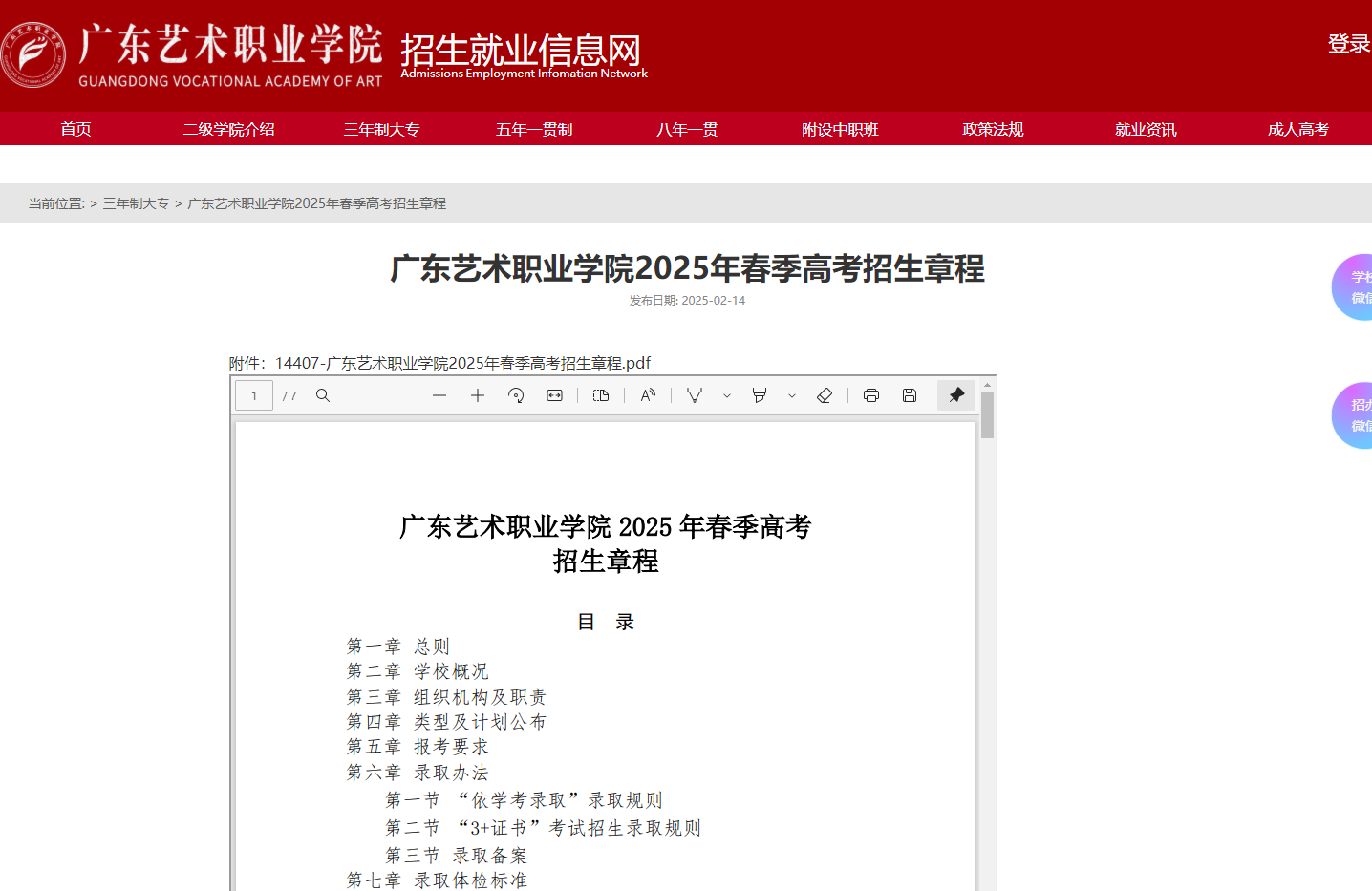Click inside the PDF page number field
This screenshot has width=1372, height=891.
pos(253,394)
